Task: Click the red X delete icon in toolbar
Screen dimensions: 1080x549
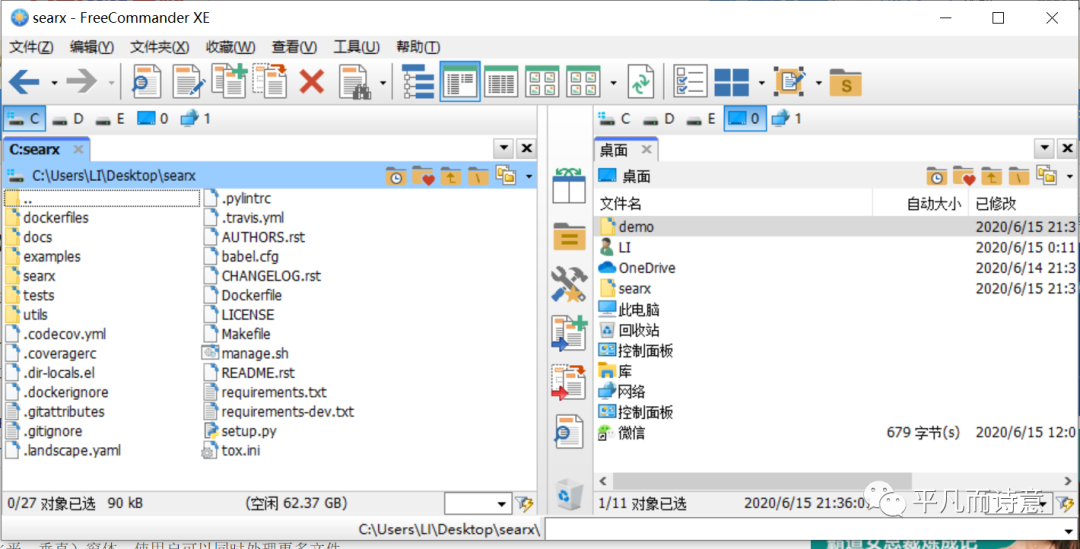Action: tap(312, 82)
